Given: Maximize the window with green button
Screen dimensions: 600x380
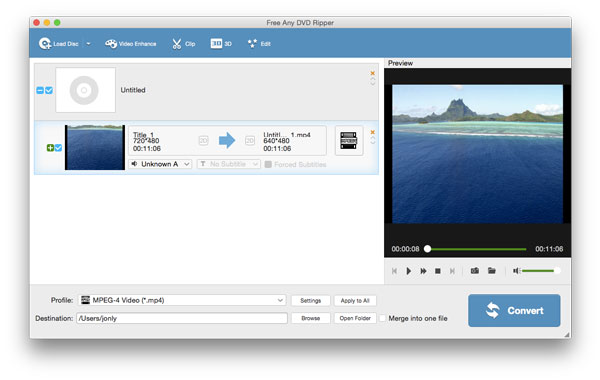Looking at the screenshot, I should pyautogui.click(x=57, y=23).
